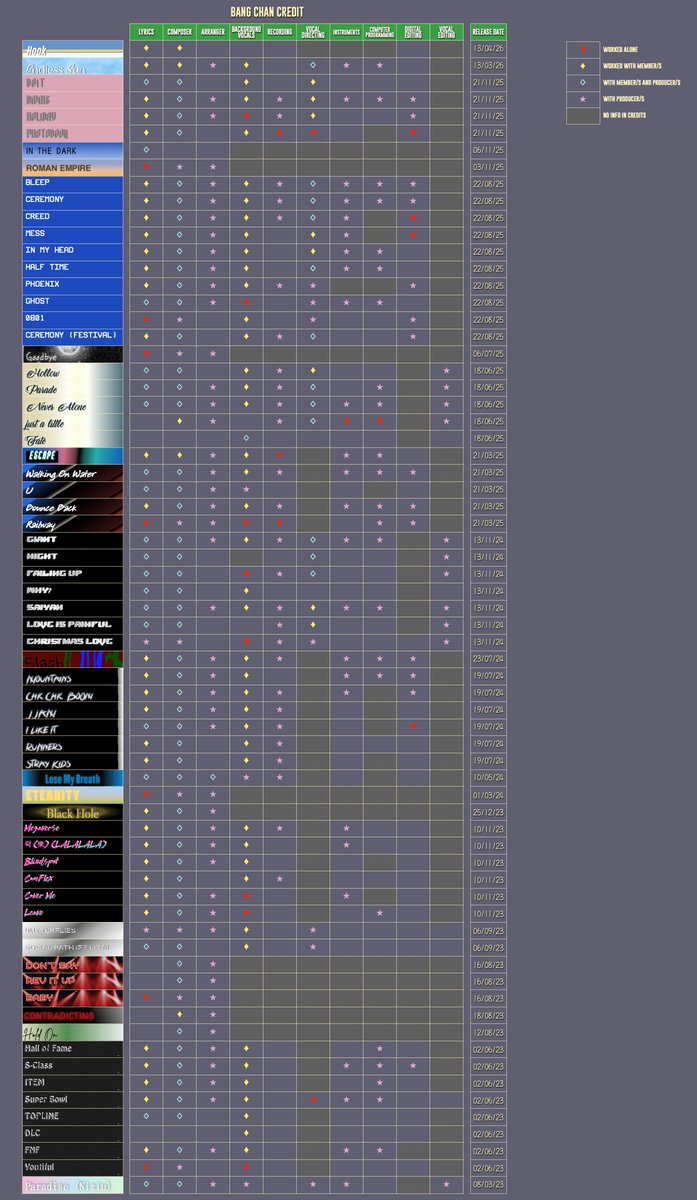Click the red star in Escape's Recording cell

tap(279, 454)
